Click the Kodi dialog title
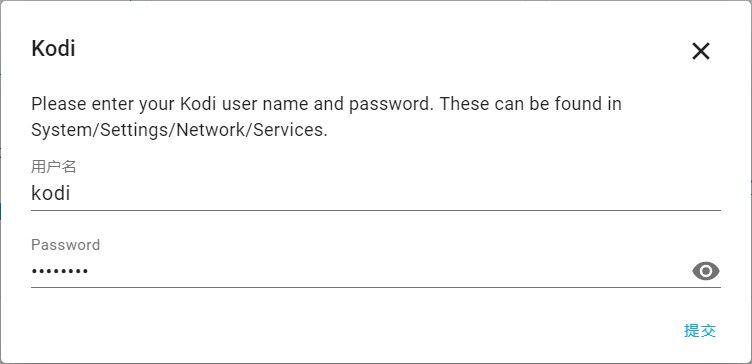Viewport: 752px width, 364px height. click(x=53, y=48)
